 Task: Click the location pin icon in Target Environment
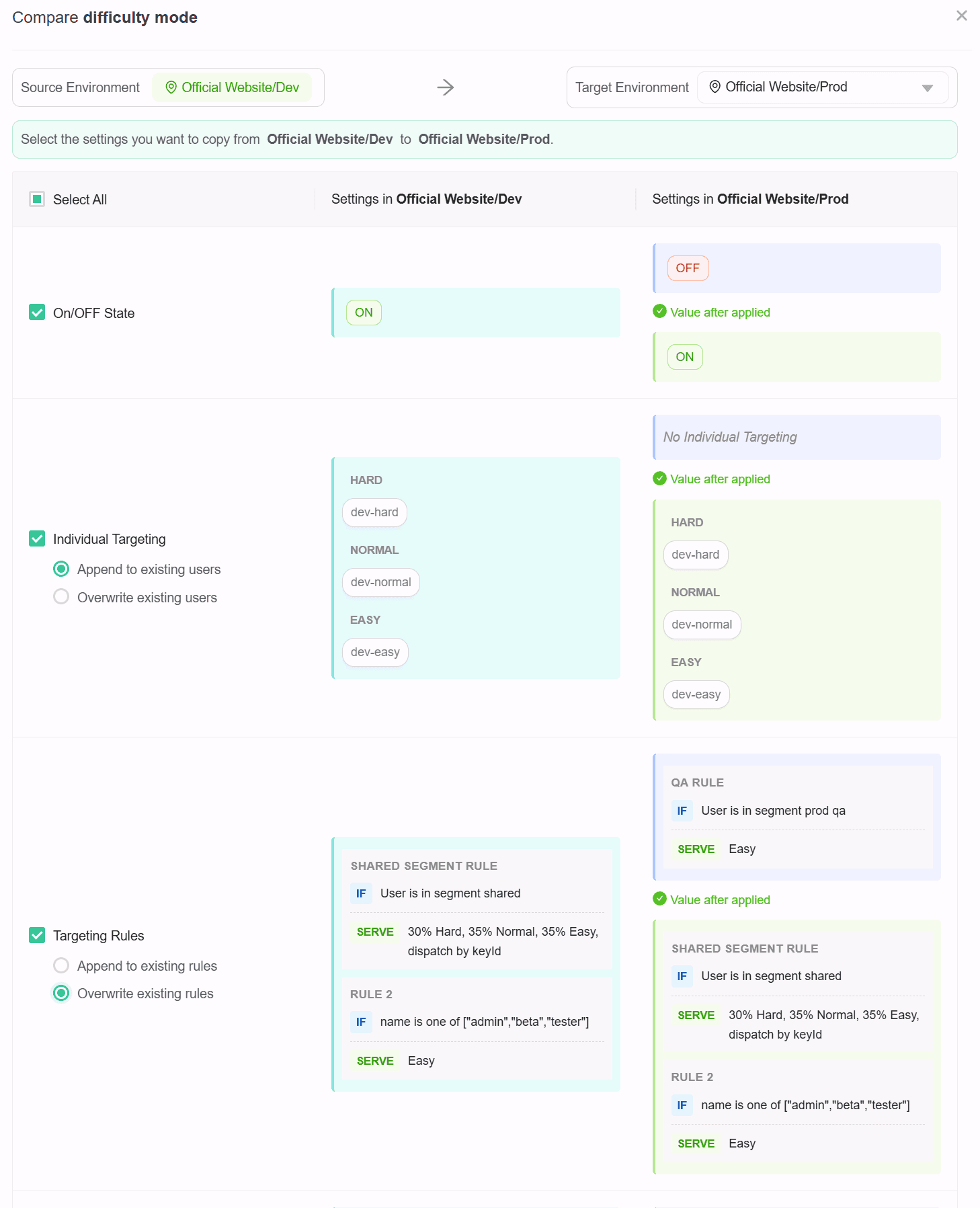pos(715,87)
